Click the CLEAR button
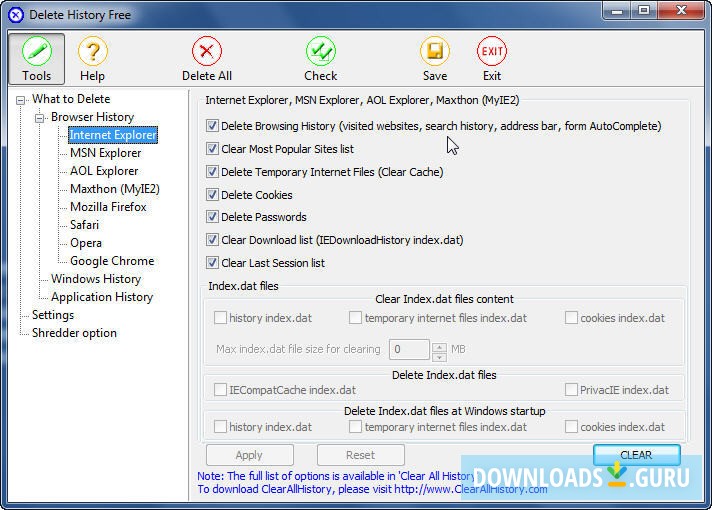The width and height of the screenshot is (712, 510). pyautogui.click(x=637, y=455)
